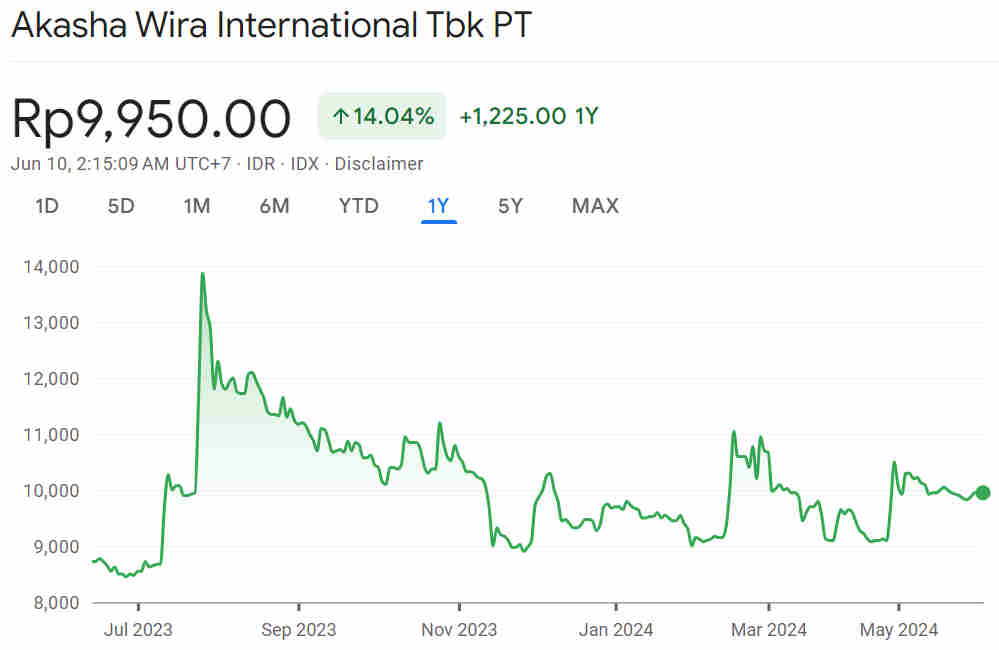Viewport: 999px width, 650px height.
Task: Select the 1D time range tab
Action: [x=46, y=206]
